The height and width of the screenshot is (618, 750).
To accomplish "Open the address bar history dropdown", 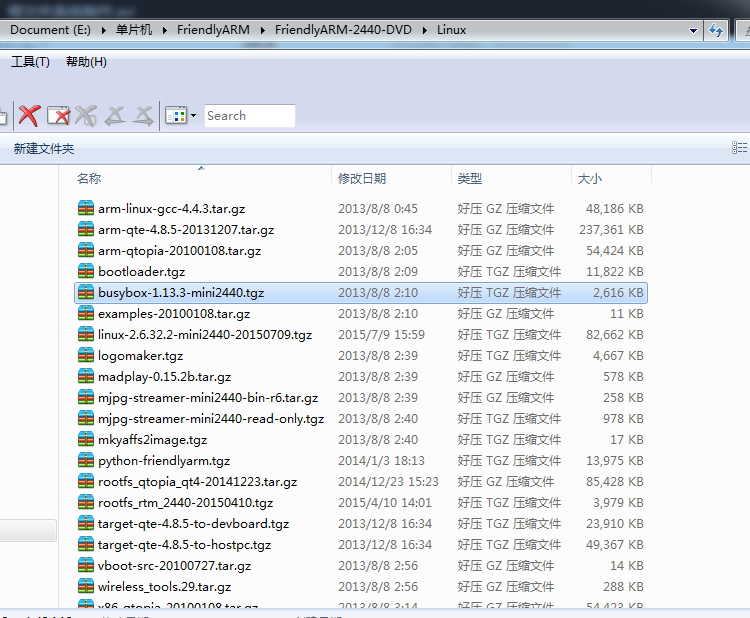I will pyautogui.click(x=693, y=31).
